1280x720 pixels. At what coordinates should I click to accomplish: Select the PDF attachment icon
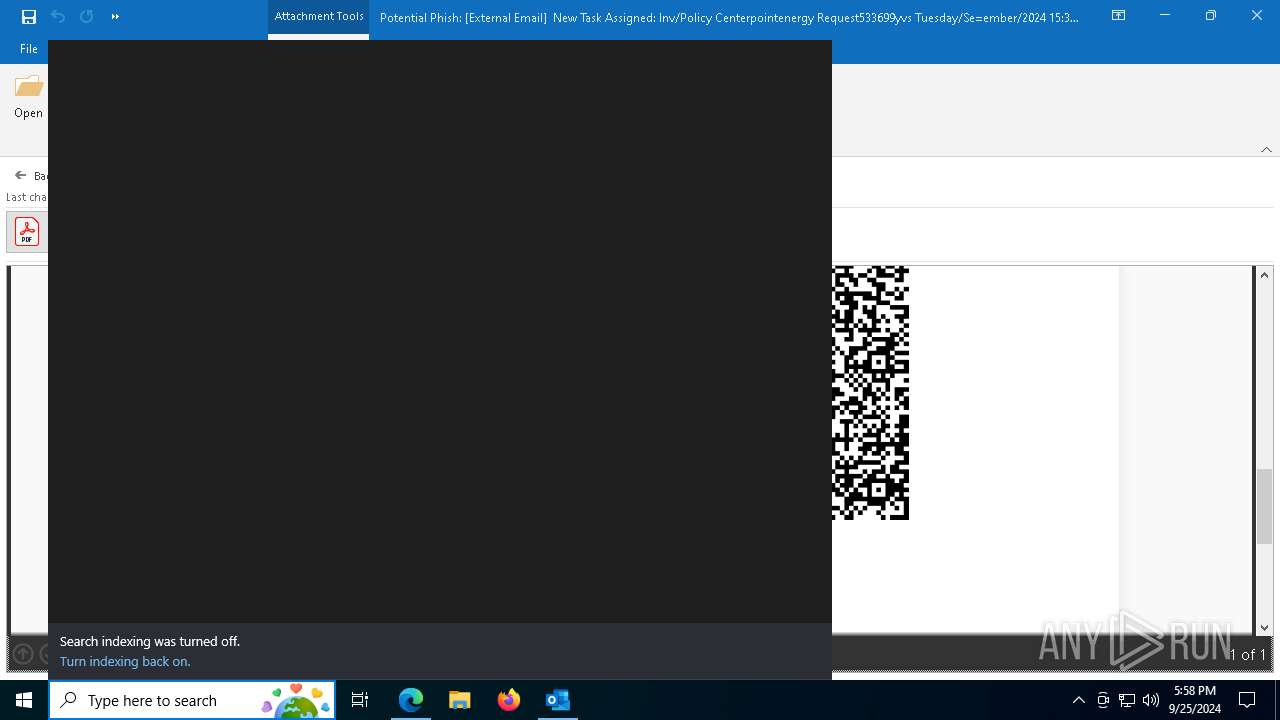point(27,232)
